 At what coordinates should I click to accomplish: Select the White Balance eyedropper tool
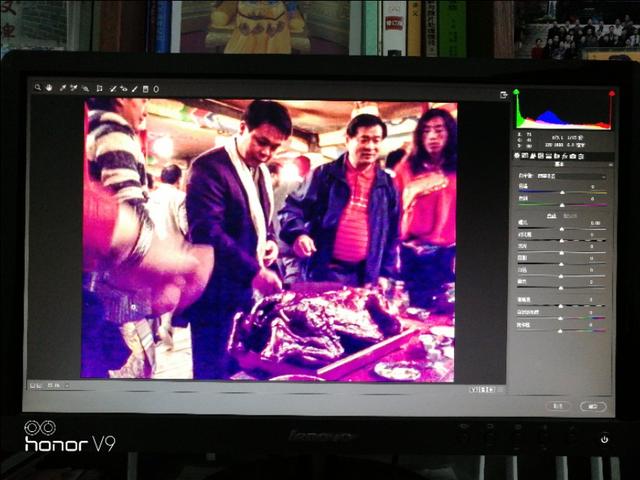pos(63,88)
